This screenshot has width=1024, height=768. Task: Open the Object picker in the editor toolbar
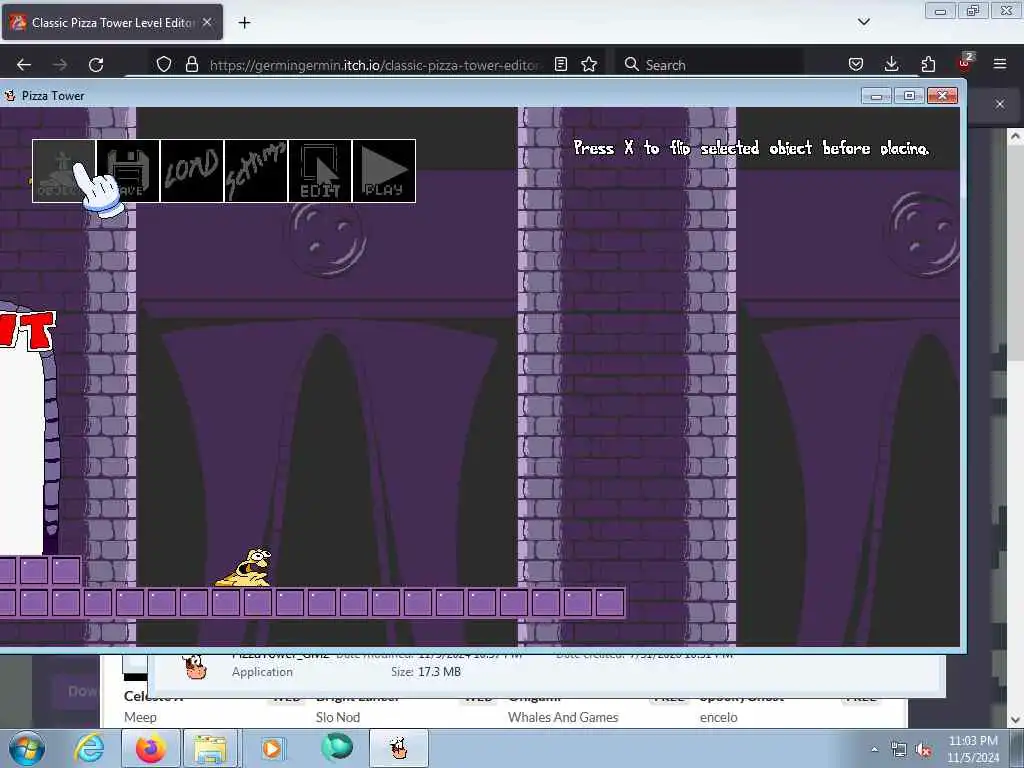pyautogui.click(x=64, y=171)
